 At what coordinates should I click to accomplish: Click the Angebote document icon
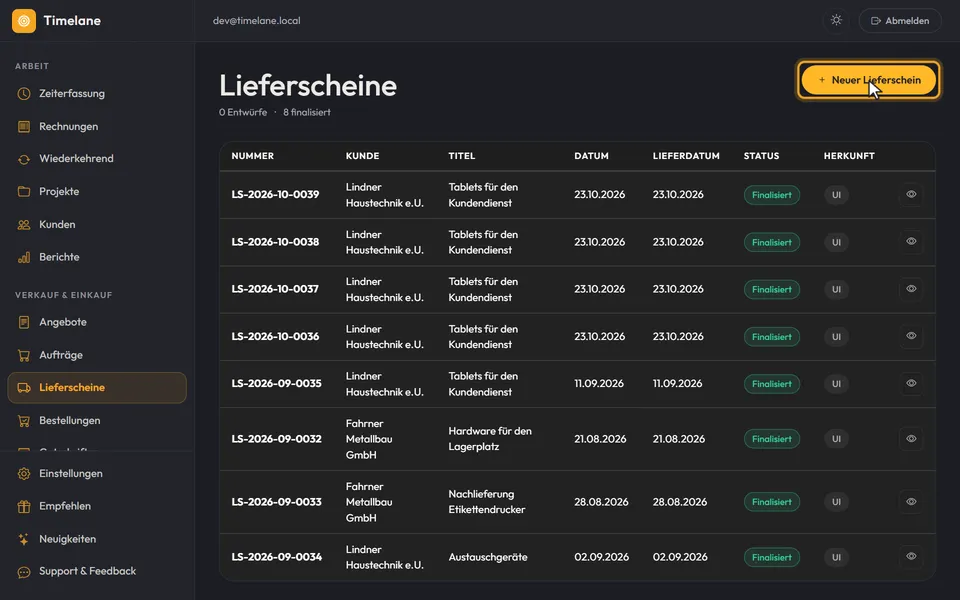coord(24,322)
